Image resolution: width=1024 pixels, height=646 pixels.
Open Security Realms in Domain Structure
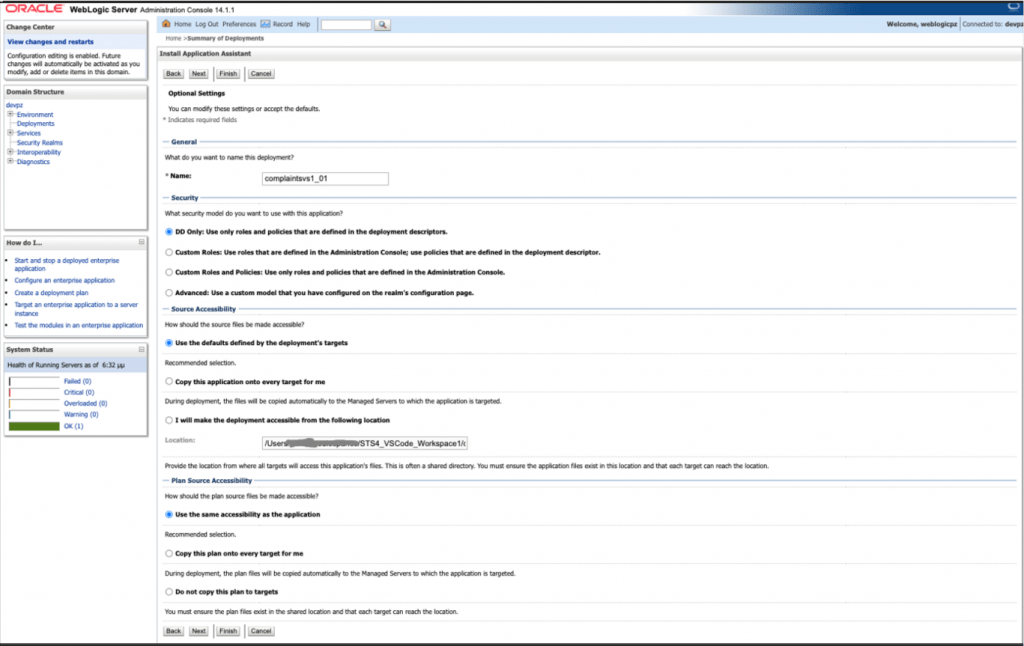[x=40, y=142]
